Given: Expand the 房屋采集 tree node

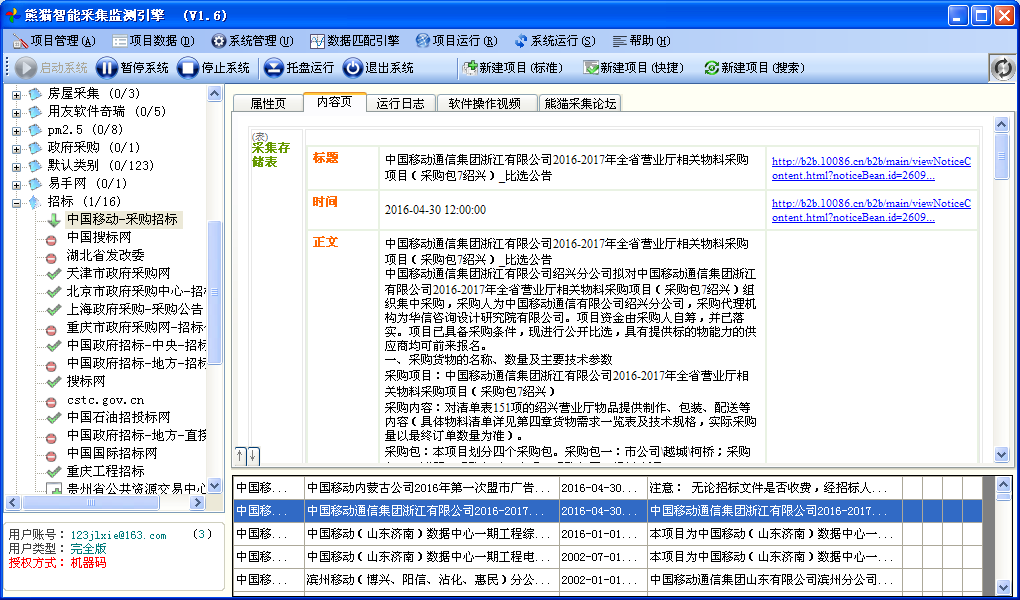Looking at the screenshot, I should pos(16,94).
